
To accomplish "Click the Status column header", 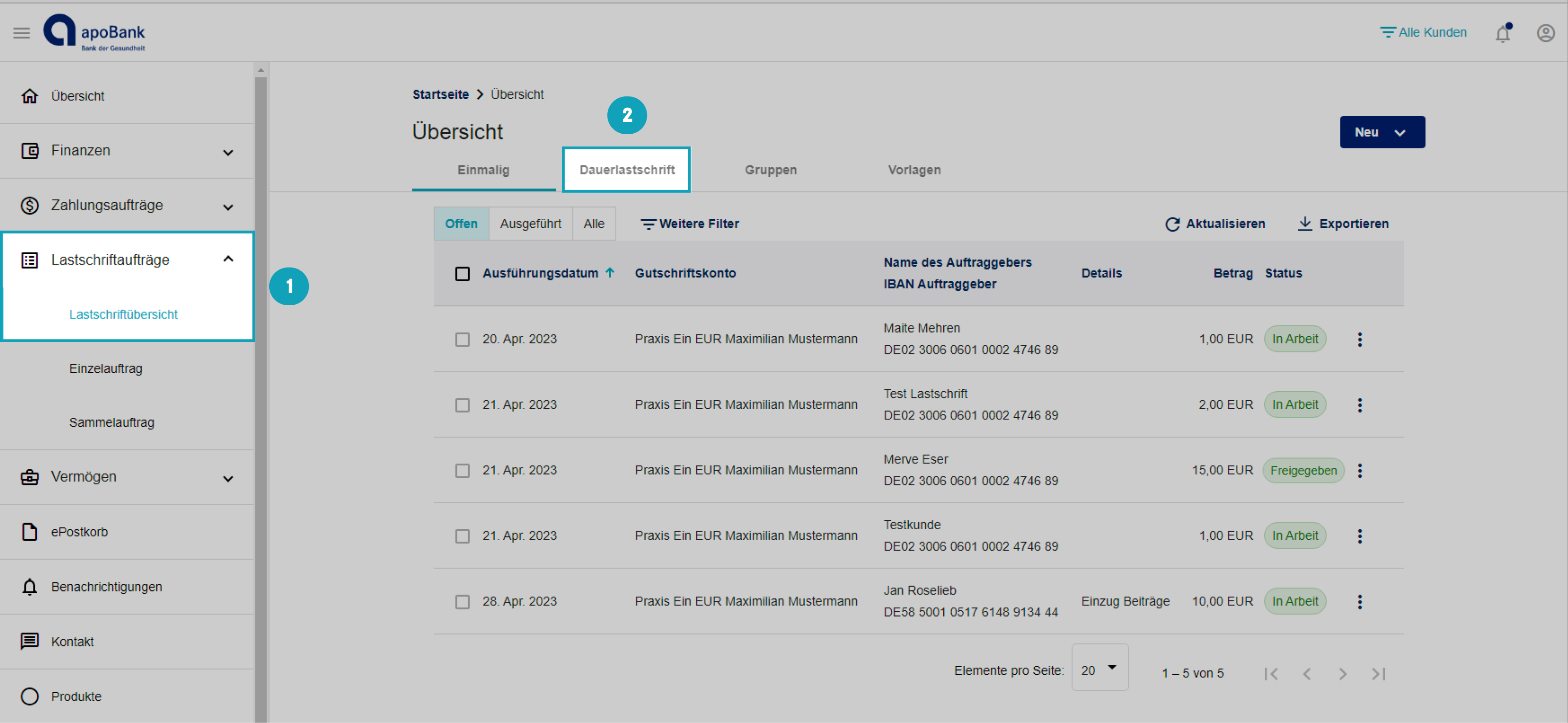I will coord(1283,274).
